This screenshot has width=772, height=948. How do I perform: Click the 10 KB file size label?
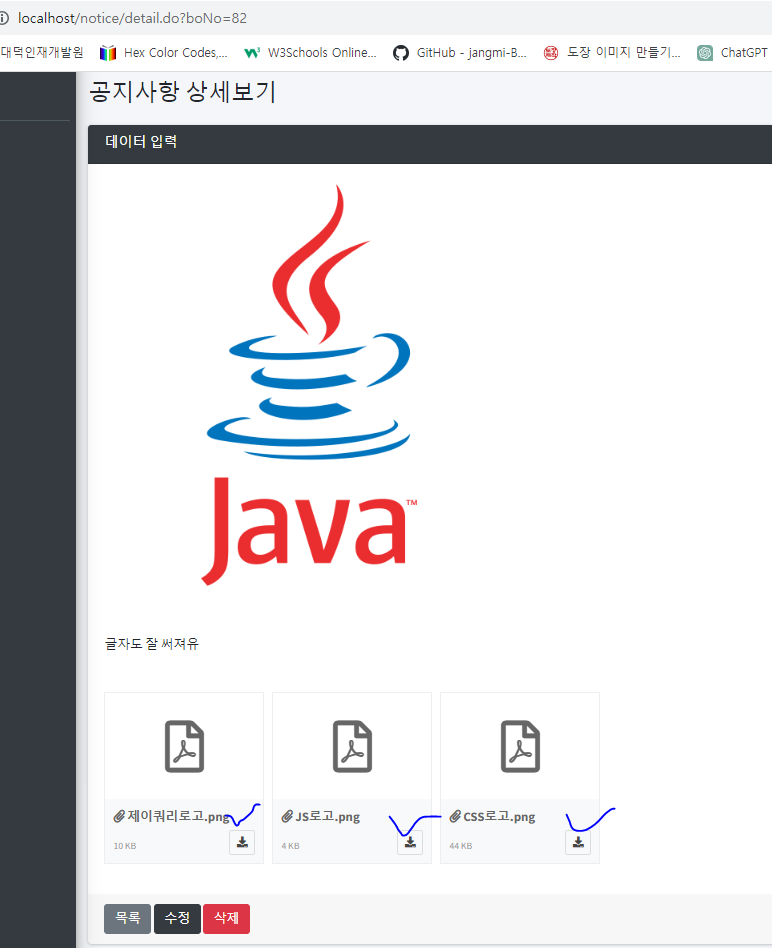[125, 846]
